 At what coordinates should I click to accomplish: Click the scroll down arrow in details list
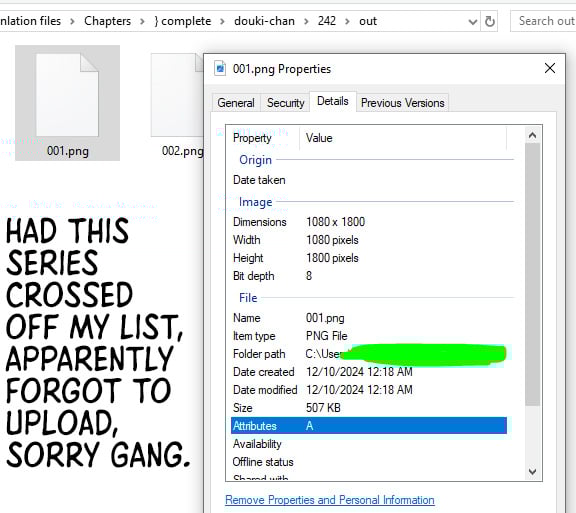coord(532,471)
